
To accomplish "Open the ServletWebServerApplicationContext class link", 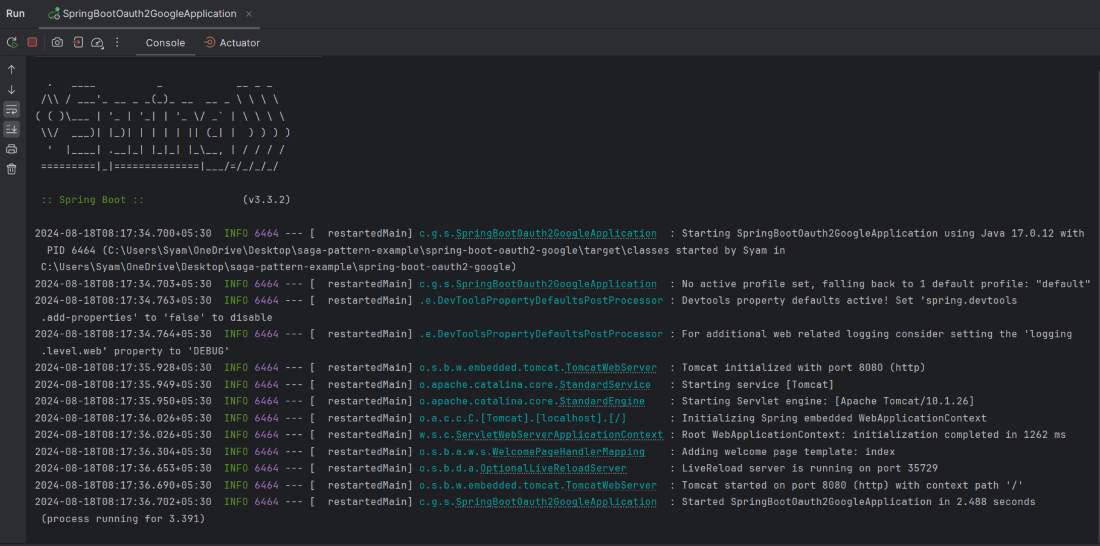I will (x=558, y=435).
